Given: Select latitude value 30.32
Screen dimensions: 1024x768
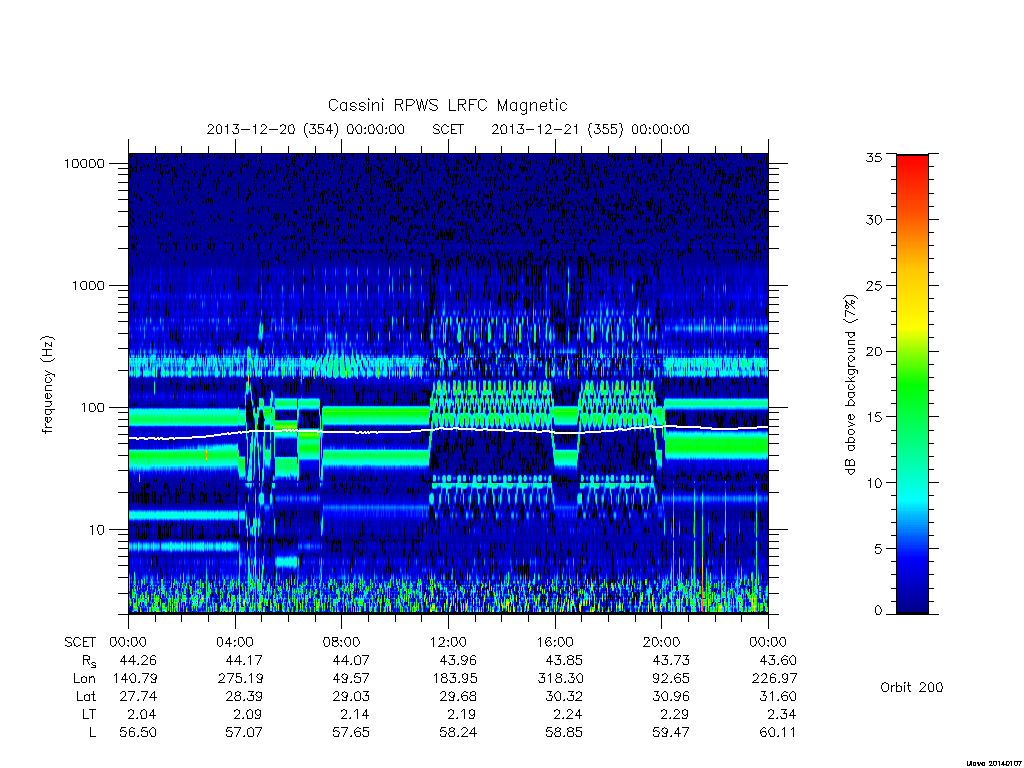Looking at the screenshot, I should pos(564,696).
